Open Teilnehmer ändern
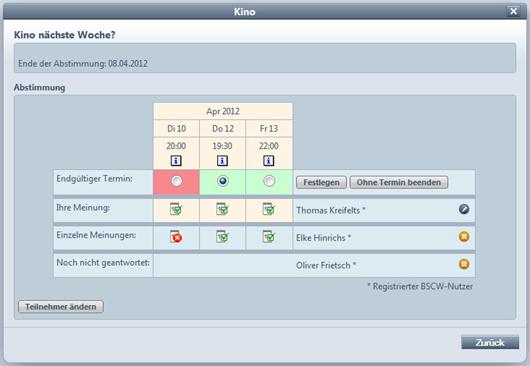This screenshot has height=366, width=530. tap(61, 307)
